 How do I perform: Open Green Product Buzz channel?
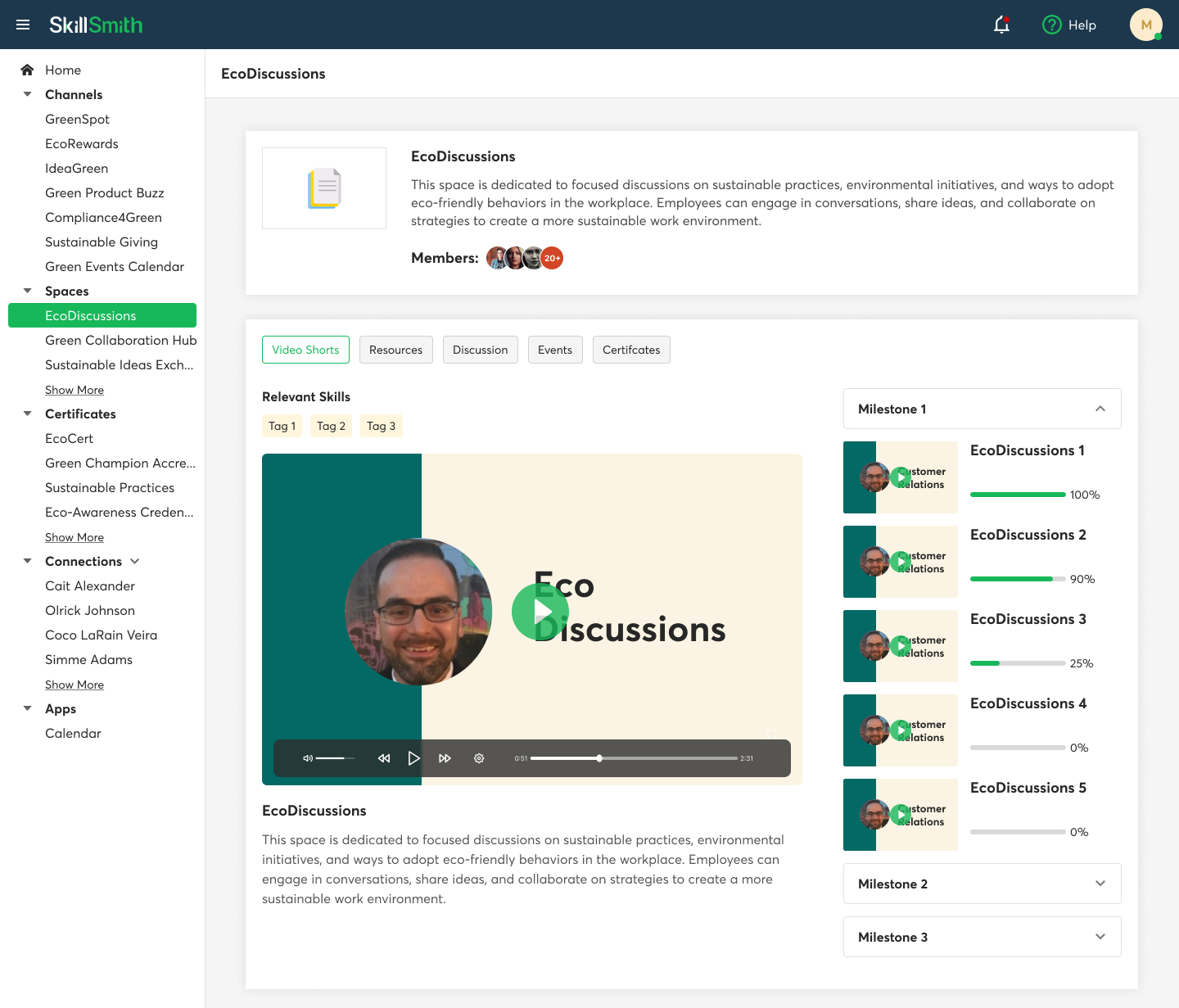coord(105,192)
